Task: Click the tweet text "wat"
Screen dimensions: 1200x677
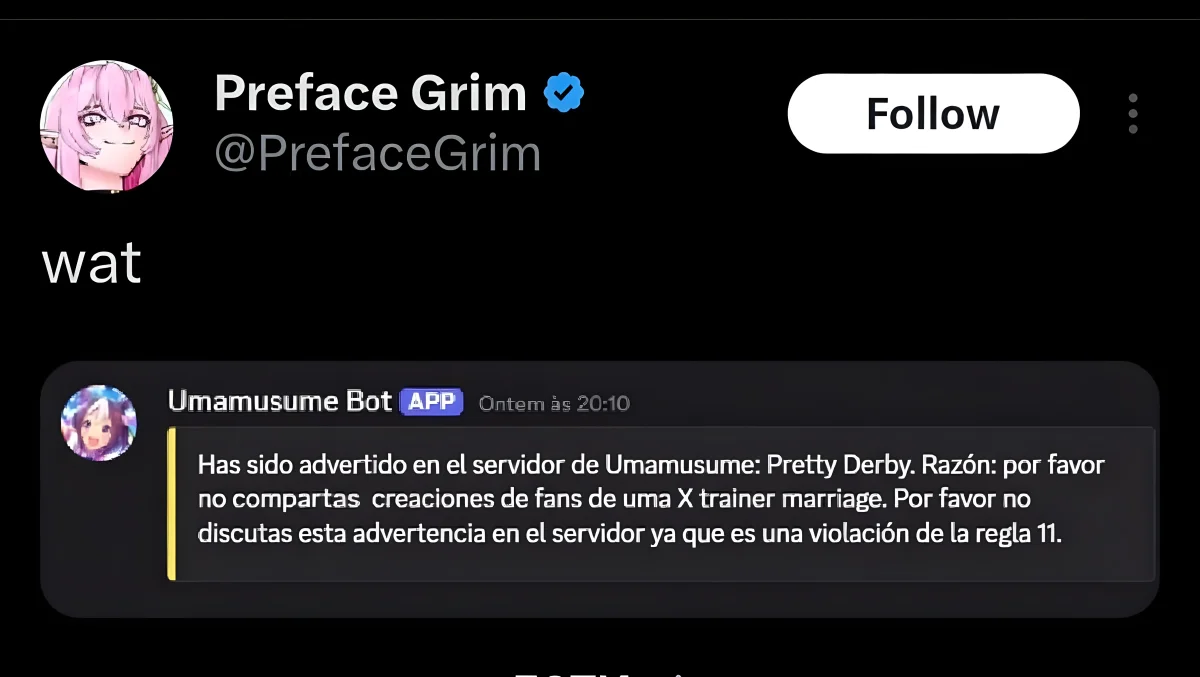Action: tap(91, 264)
